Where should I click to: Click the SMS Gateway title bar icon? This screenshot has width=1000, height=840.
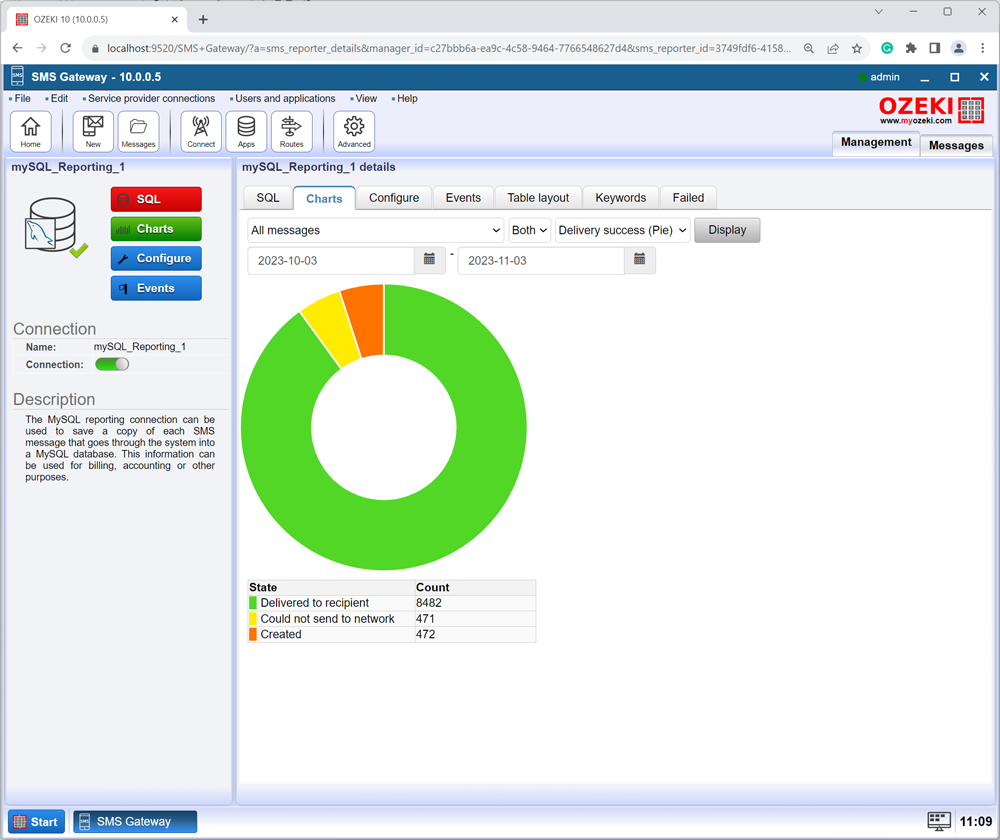pos(17,77)
